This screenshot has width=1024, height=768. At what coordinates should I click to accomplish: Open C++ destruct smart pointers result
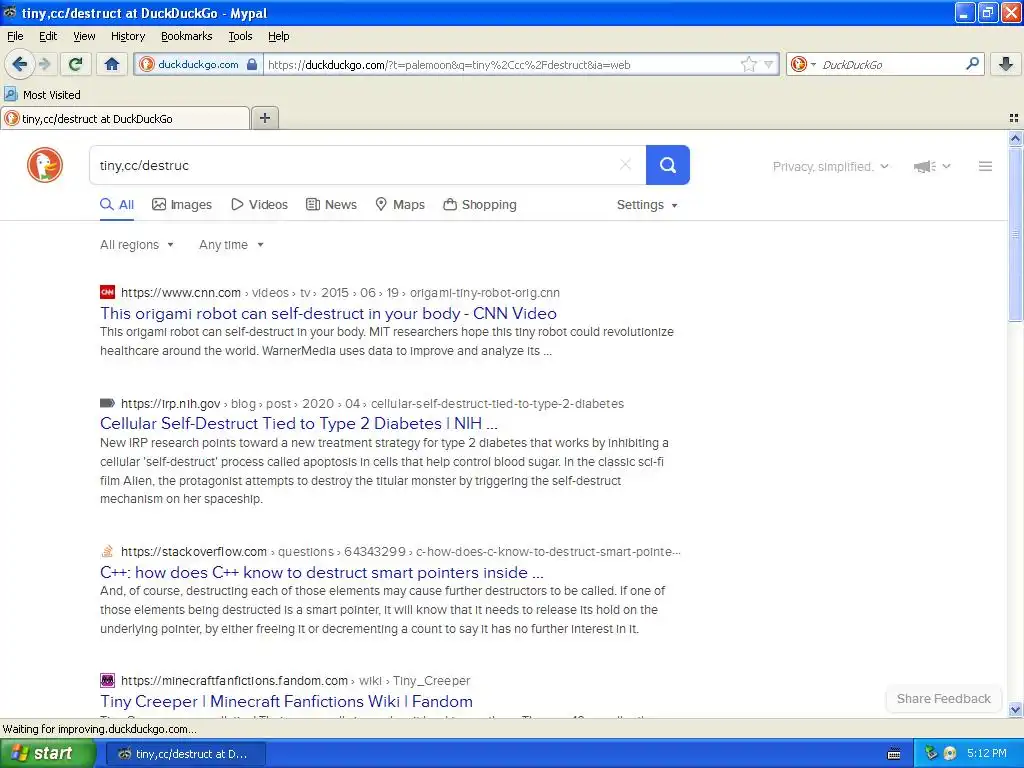pyautogui.click(x=321, y=572)
